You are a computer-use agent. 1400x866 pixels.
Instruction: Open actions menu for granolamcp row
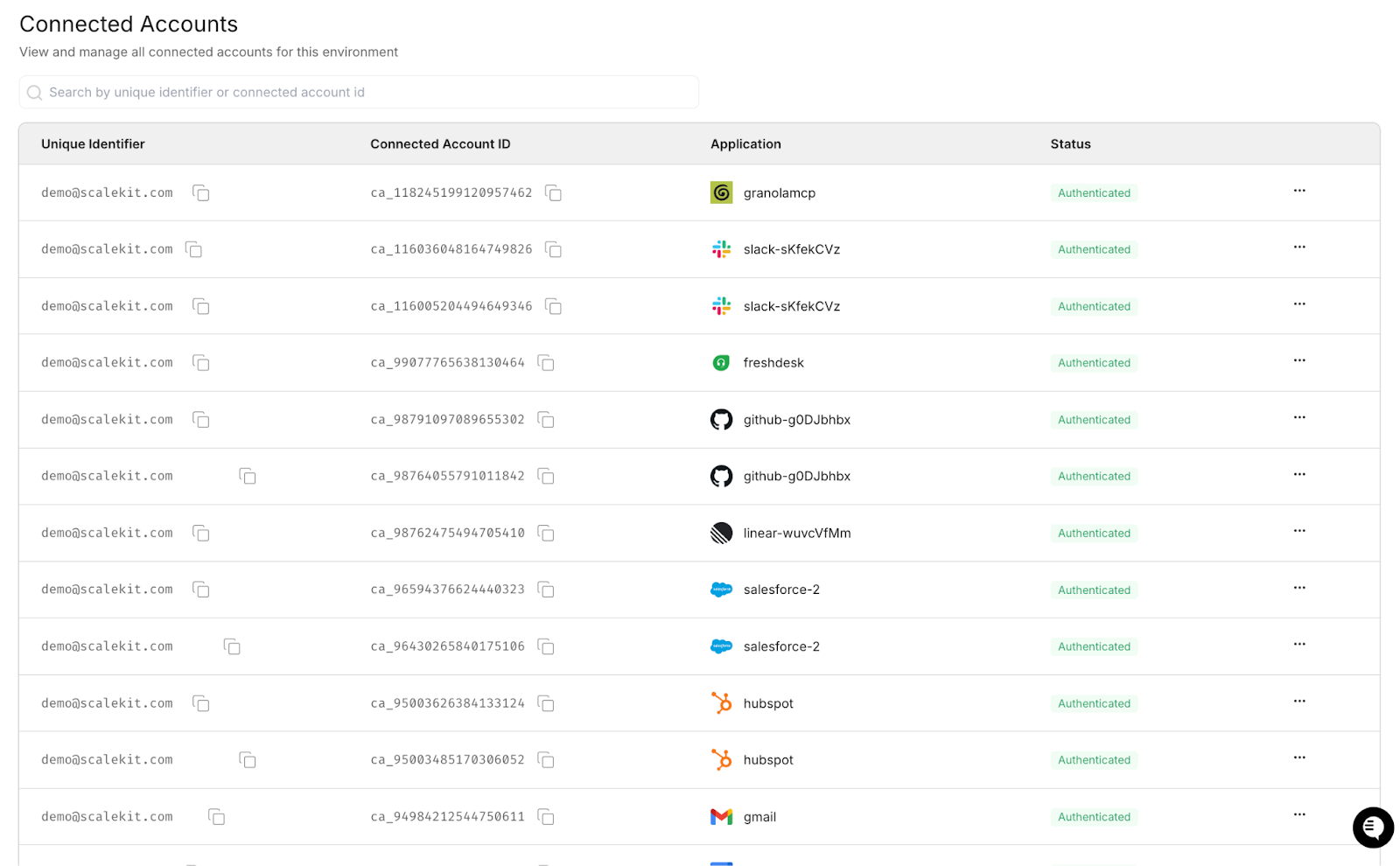click(1299, 191)
